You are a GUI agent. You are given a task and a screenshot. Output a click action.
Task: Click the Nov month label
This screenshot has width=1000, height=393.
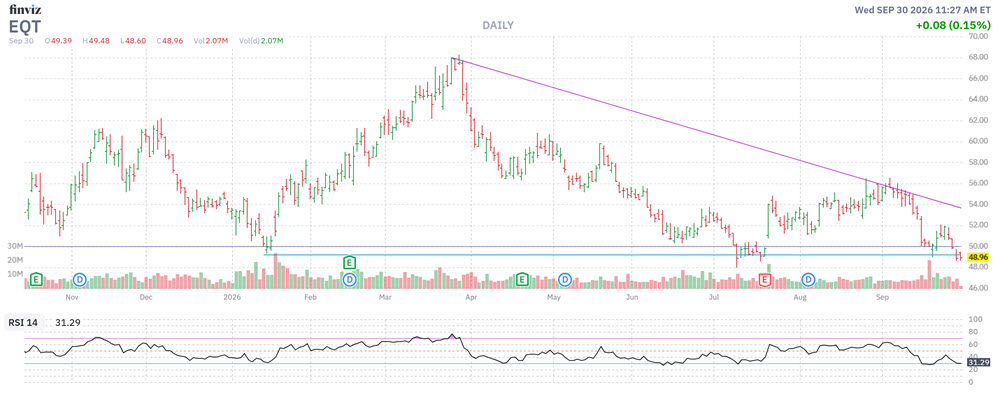(72, 297)
